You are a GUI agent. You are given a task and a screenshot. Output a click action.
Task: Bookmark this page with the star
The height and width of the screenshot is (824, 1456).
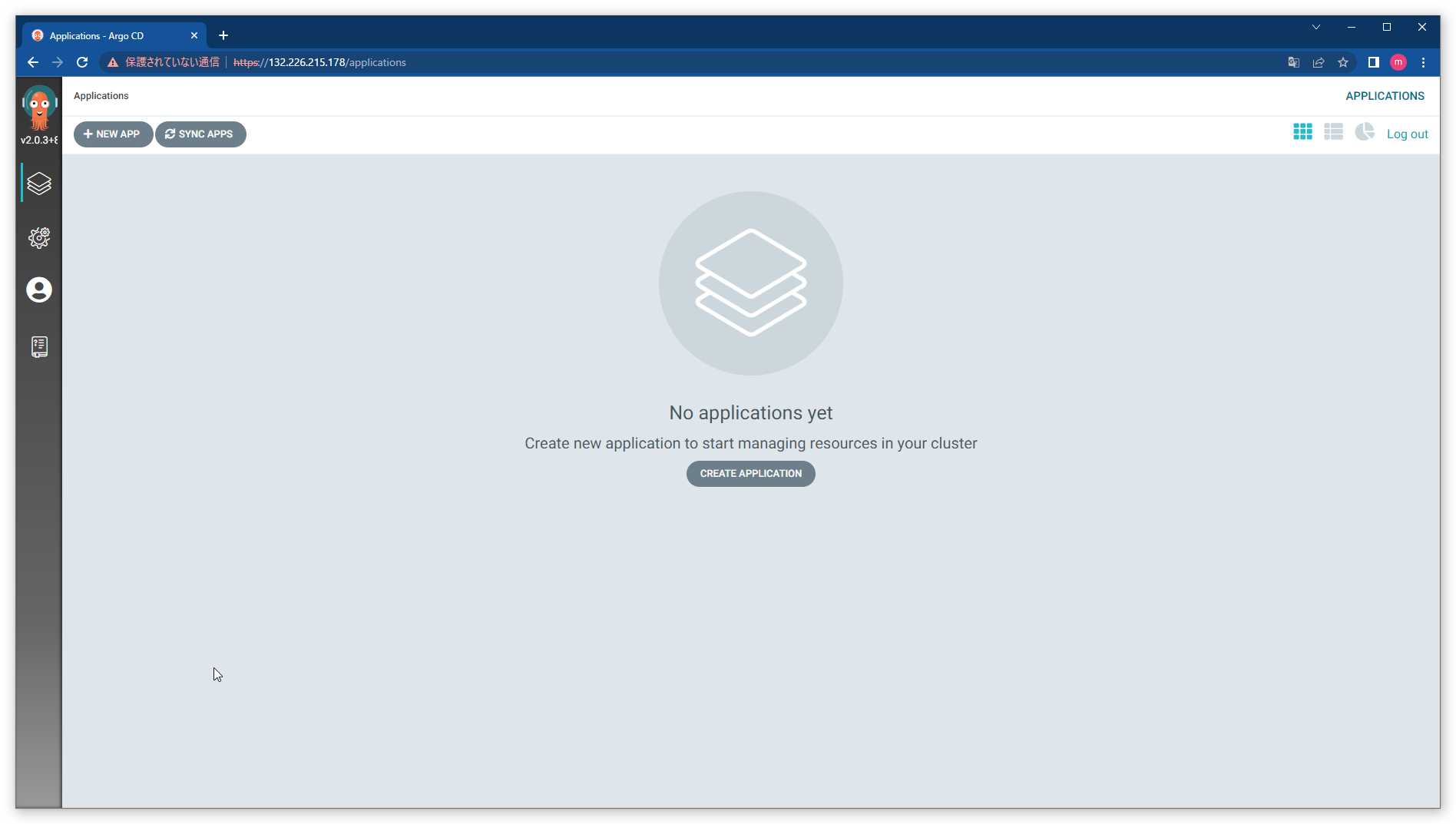(1343, 62)
